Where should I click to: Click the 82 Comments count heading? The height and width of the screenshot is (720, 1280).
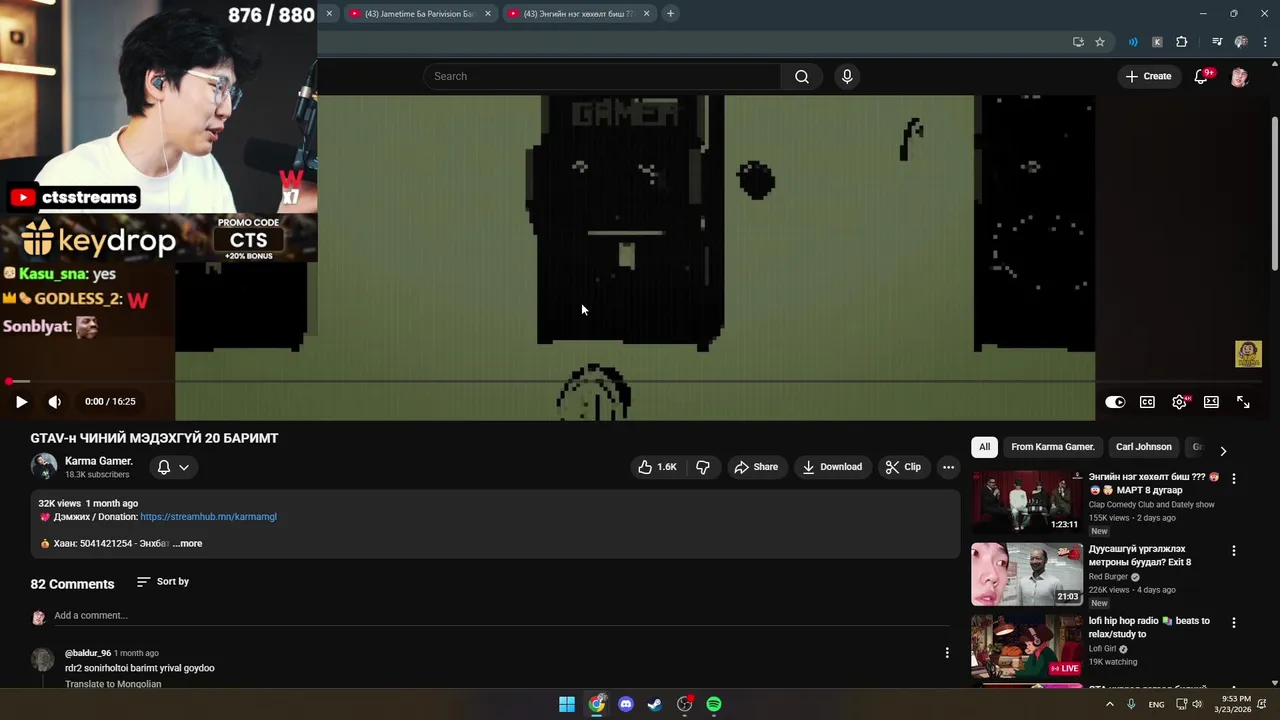(72, 584)
